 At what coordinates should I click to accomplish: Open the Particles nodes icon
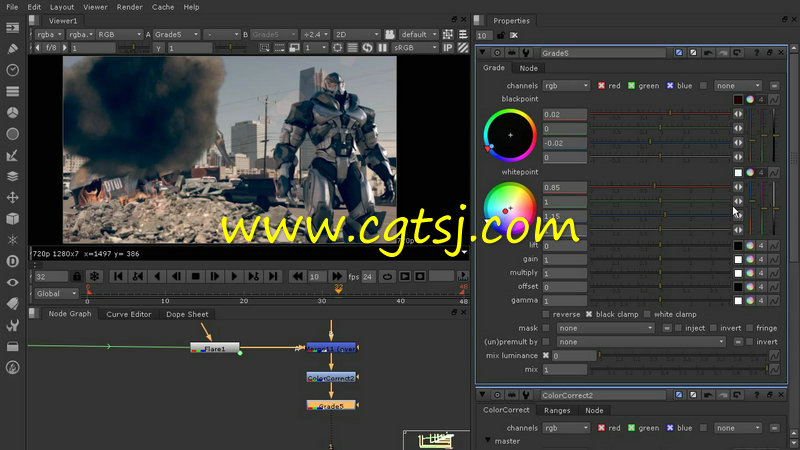(x=12, y=240)
